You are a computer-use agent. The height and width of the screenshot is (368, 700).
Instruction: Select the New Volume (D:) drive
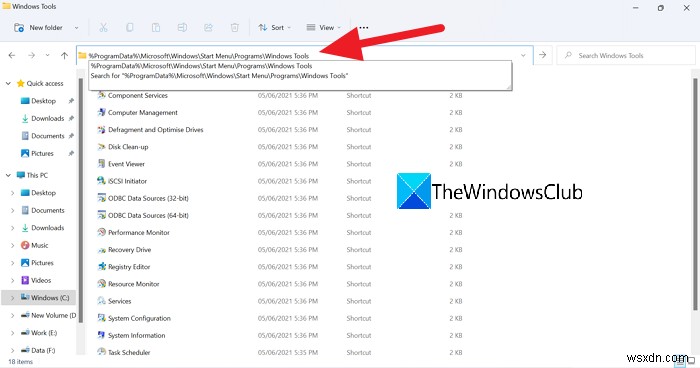click(x=49, y=315)
